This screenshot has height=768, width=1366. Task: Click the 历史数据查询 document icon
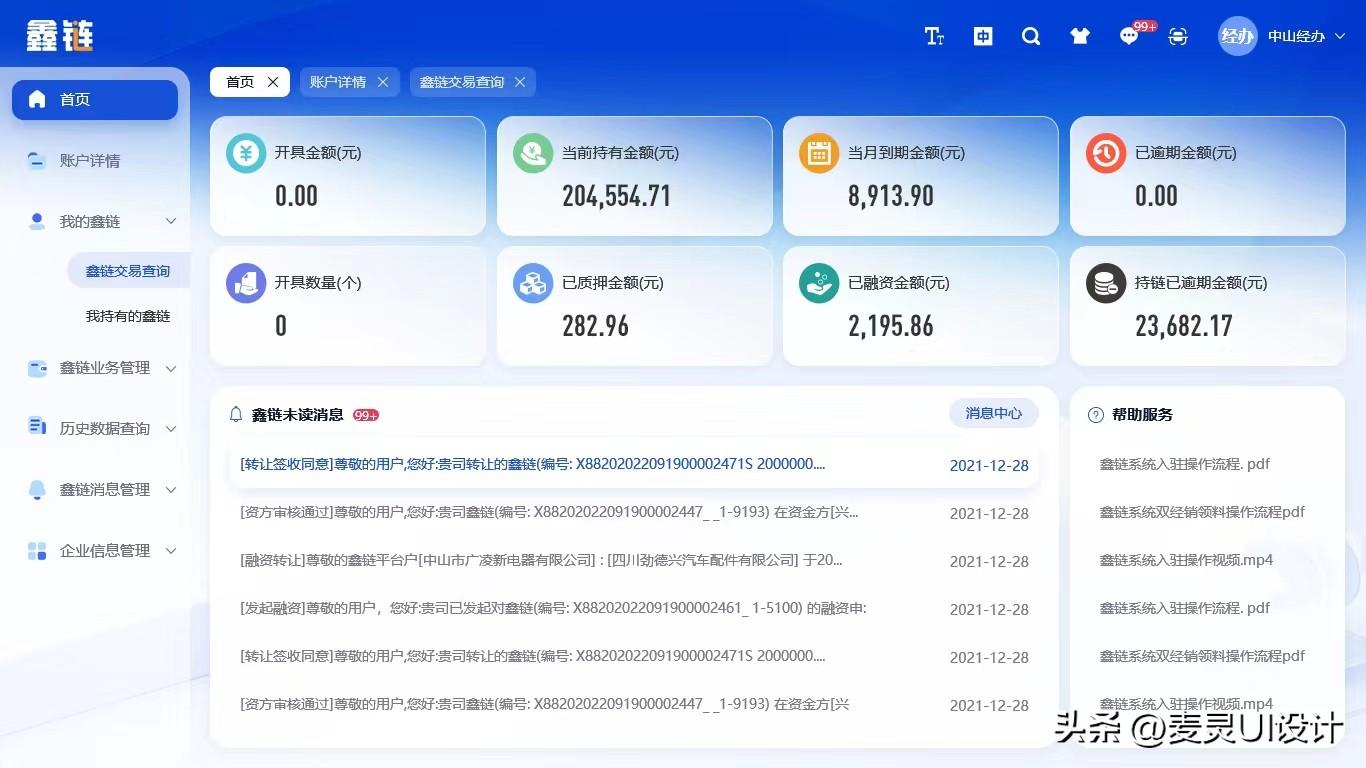click(37, 427)
